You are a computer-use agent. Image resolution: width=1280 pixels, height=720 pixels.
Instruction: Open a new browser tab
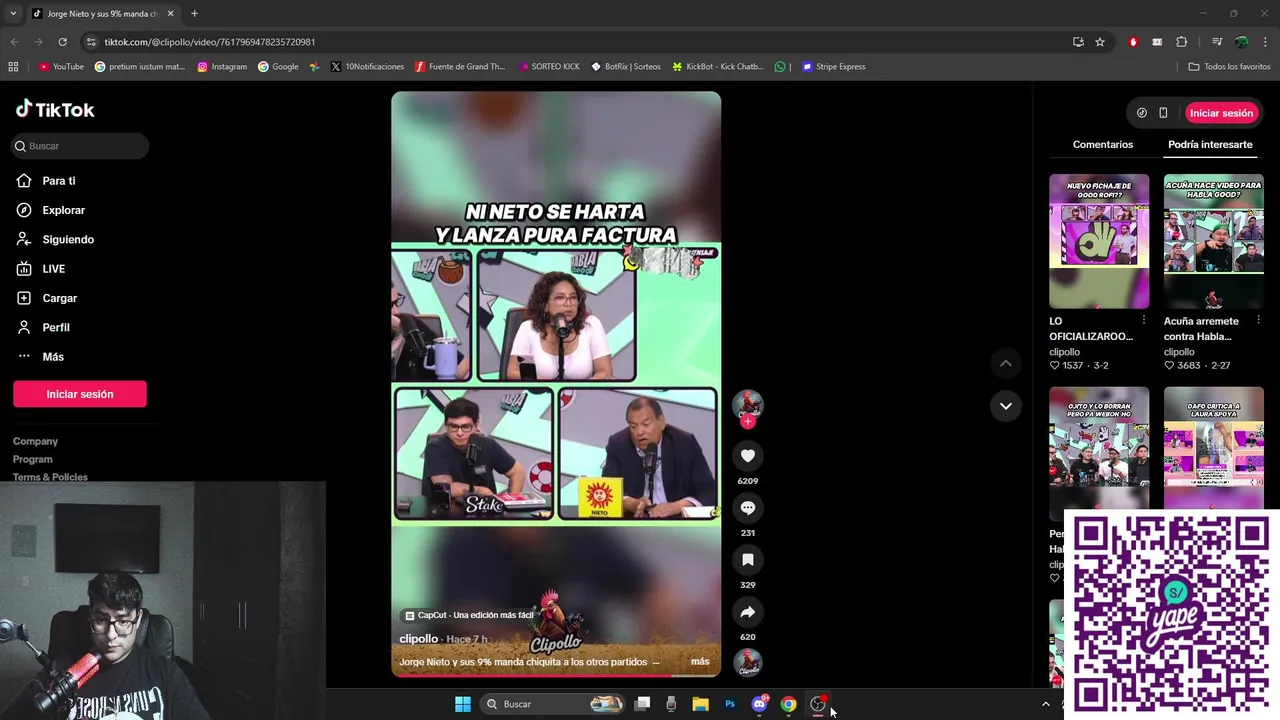(194, 14)
